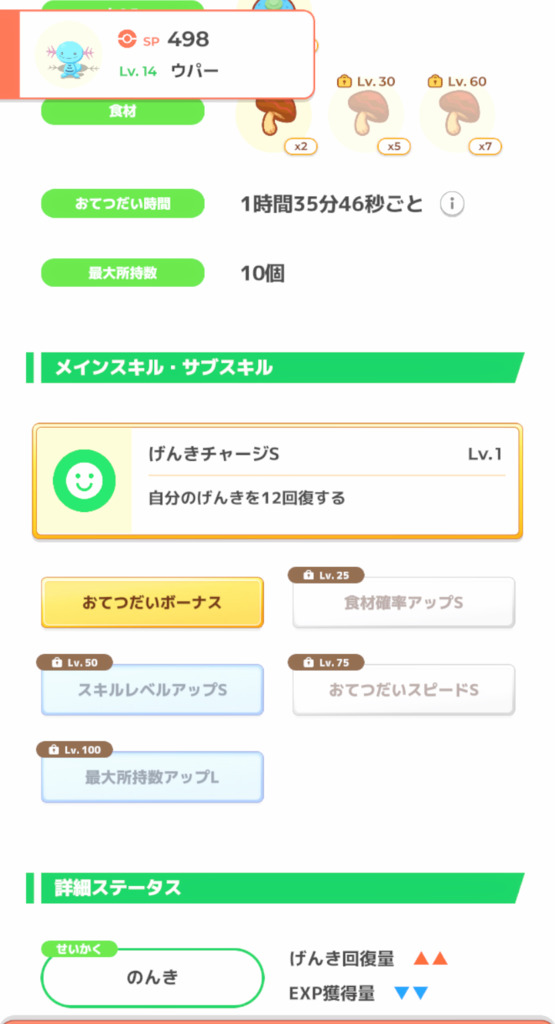Tap the のんき nature box

coord(152,978)
